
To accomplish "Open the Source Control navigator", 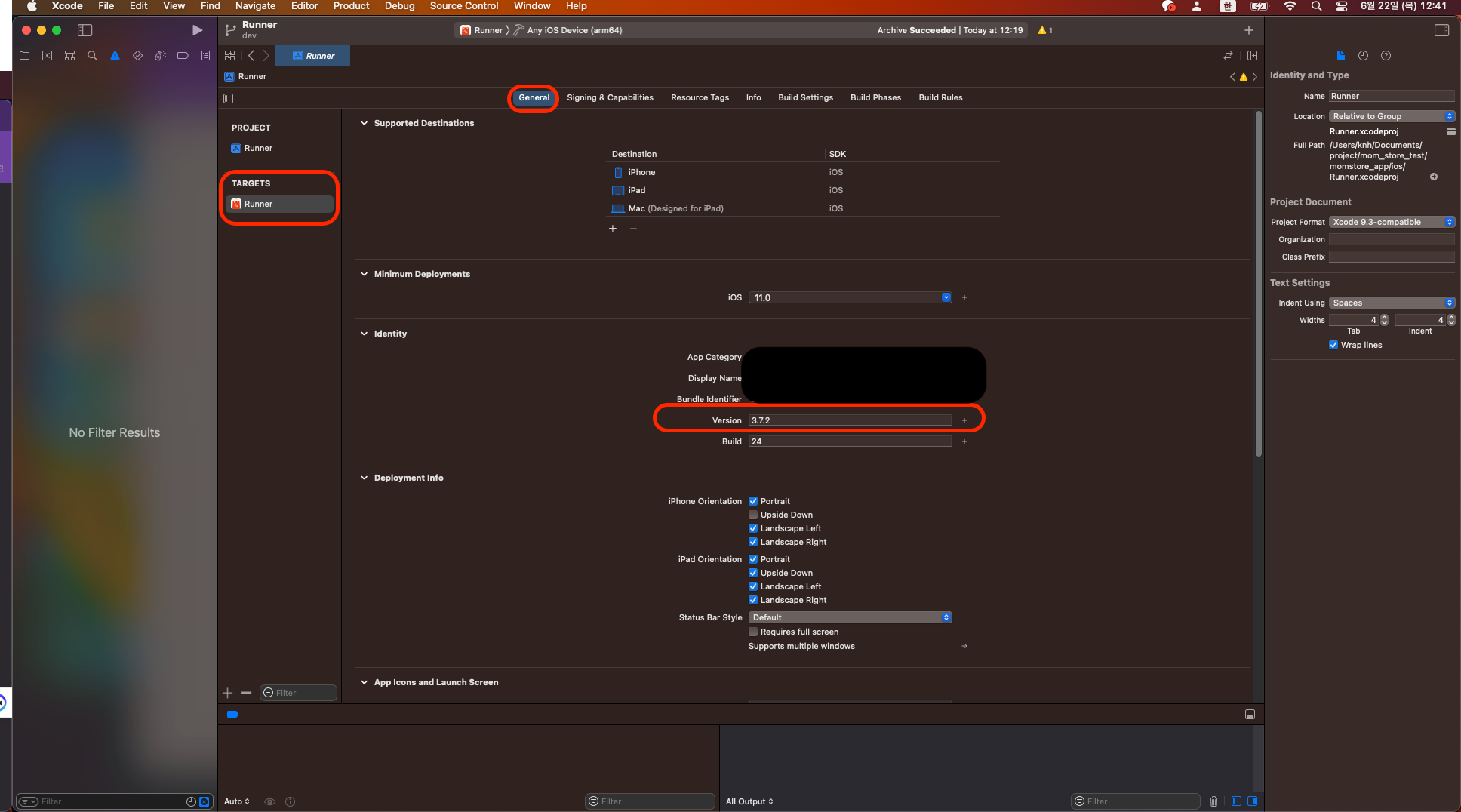I will pos(48,55).
